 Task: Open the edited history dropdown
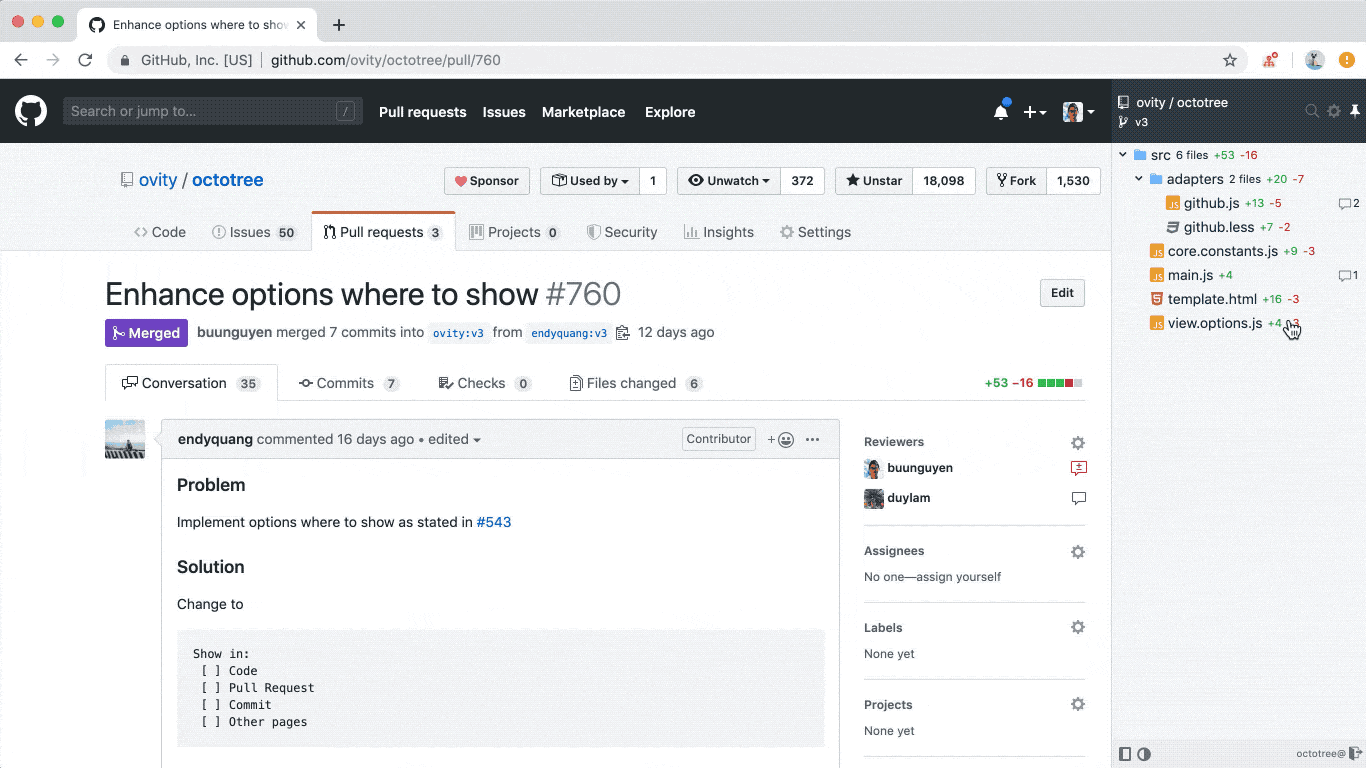click(x=455, y=440)
